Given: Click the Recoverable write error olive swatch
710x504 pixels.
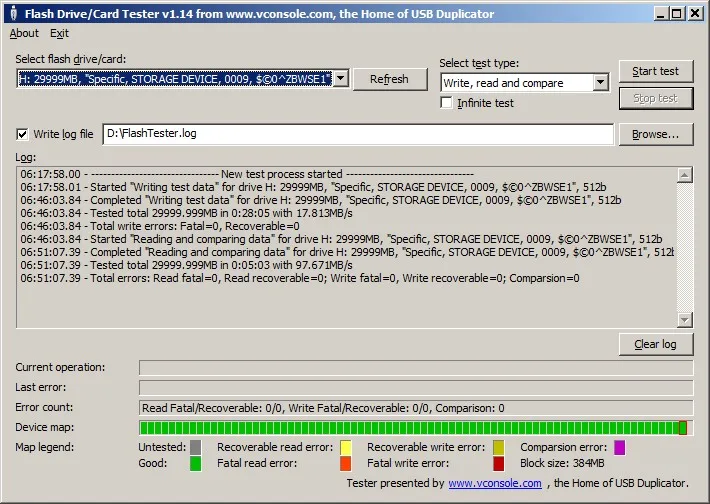Looking at the screenshot, I should (x=499, y=447).
